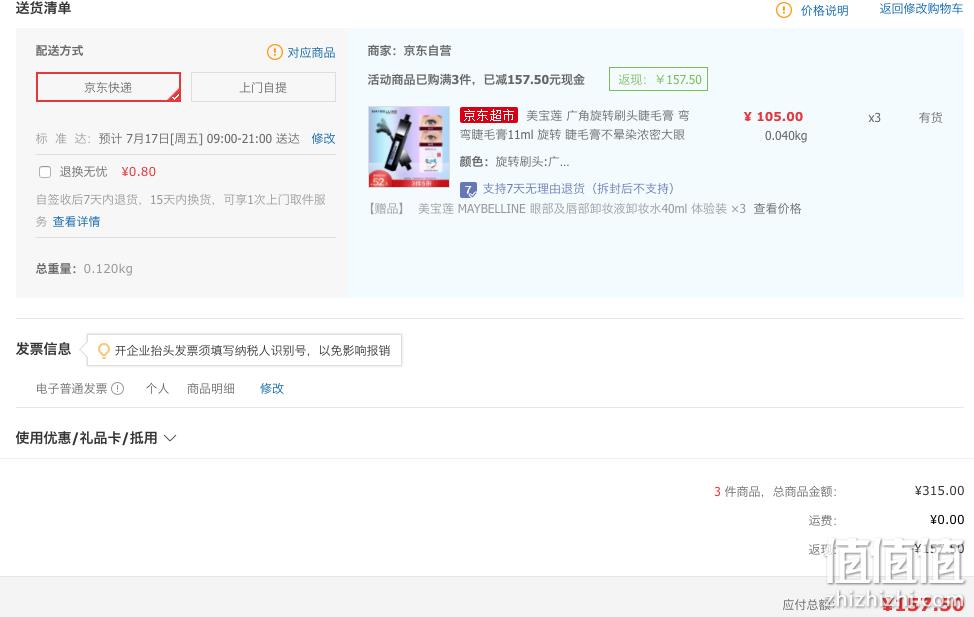Click 个人 invoice title text
This screenshot has height=617, width=974.
[157, 388]
